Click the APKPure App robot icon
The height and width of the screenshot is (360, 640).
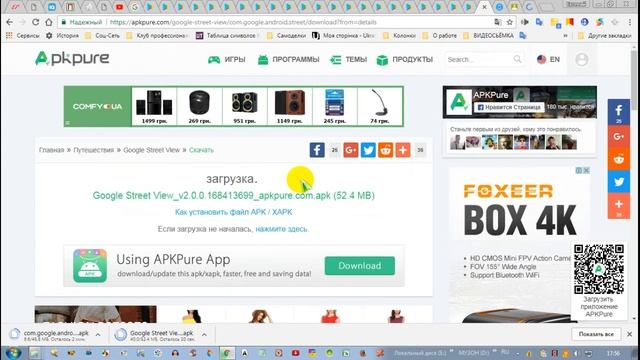pyautogui.click(x=90, y=266)
